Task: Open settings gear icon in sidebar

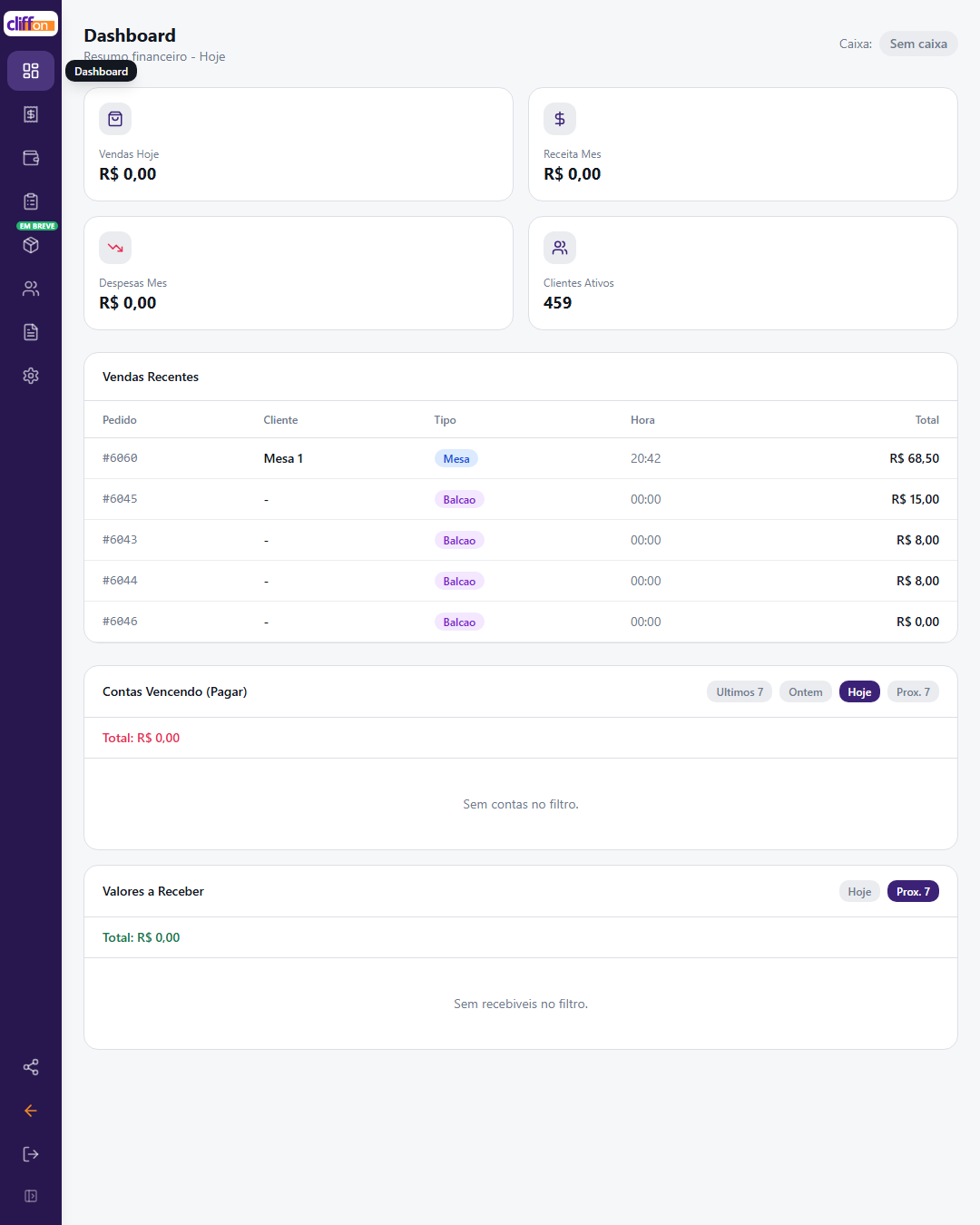Action: point(31,376)
